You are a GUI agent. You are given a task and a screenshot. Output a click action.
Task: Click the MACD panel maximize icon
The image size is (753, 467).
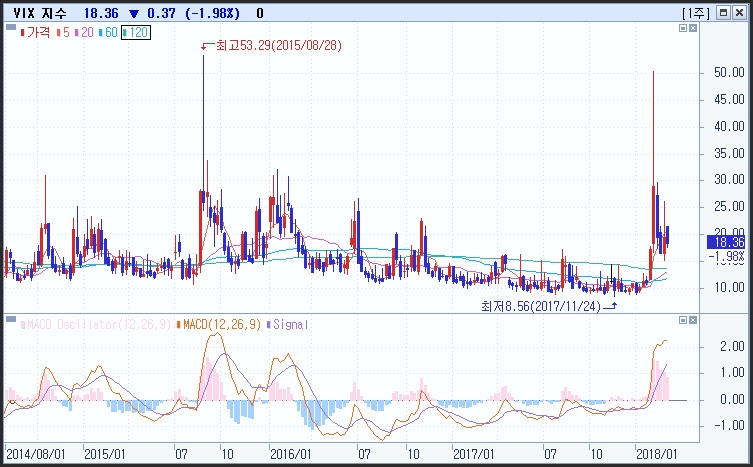683,320
